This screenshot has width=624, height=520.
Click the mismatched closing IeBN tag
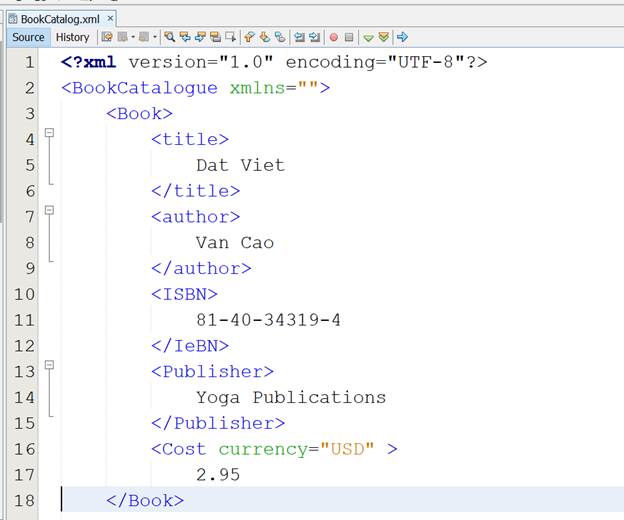tap(190, 346)
